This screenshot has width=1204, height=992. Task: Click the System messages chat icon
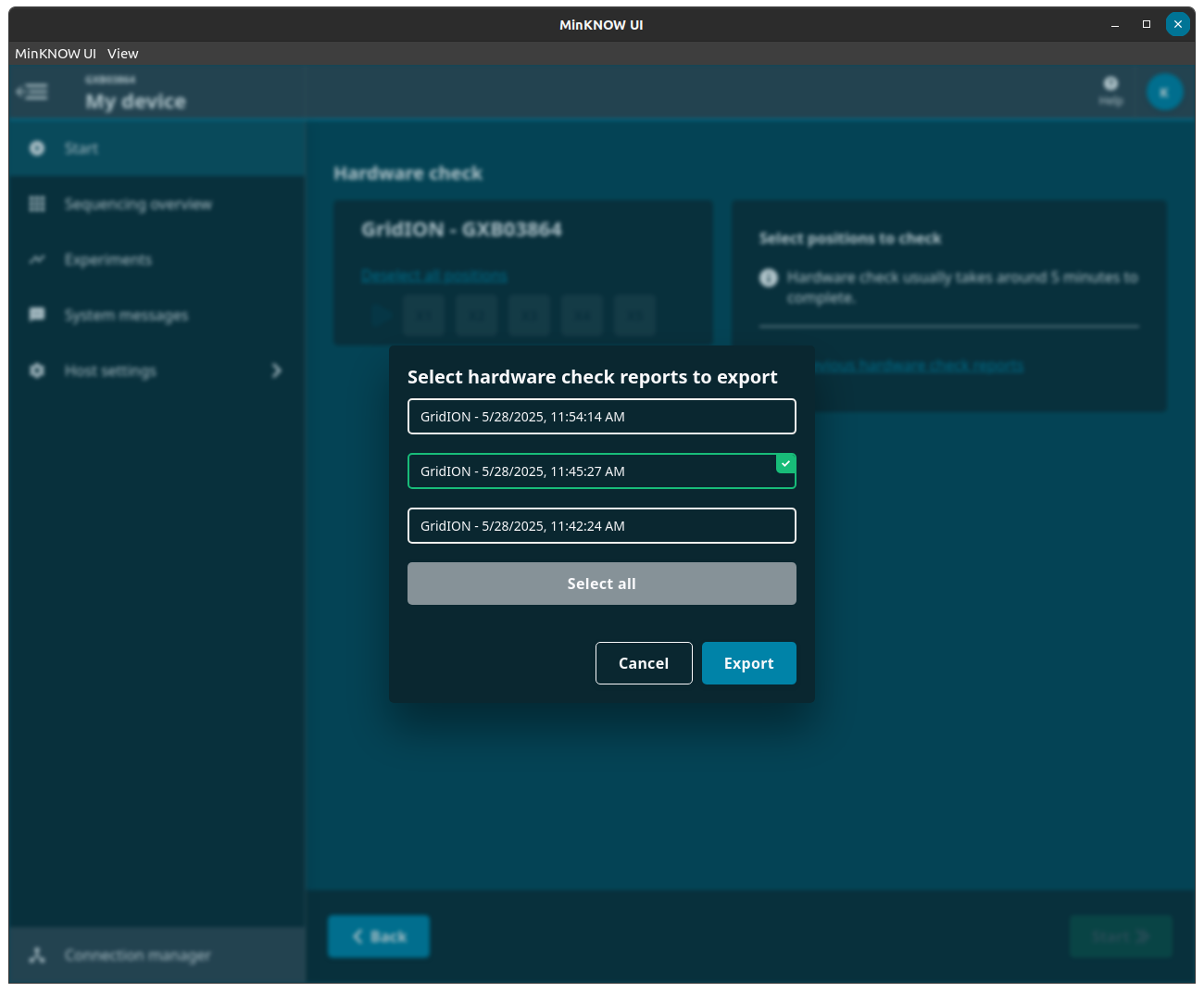point(37,315)
